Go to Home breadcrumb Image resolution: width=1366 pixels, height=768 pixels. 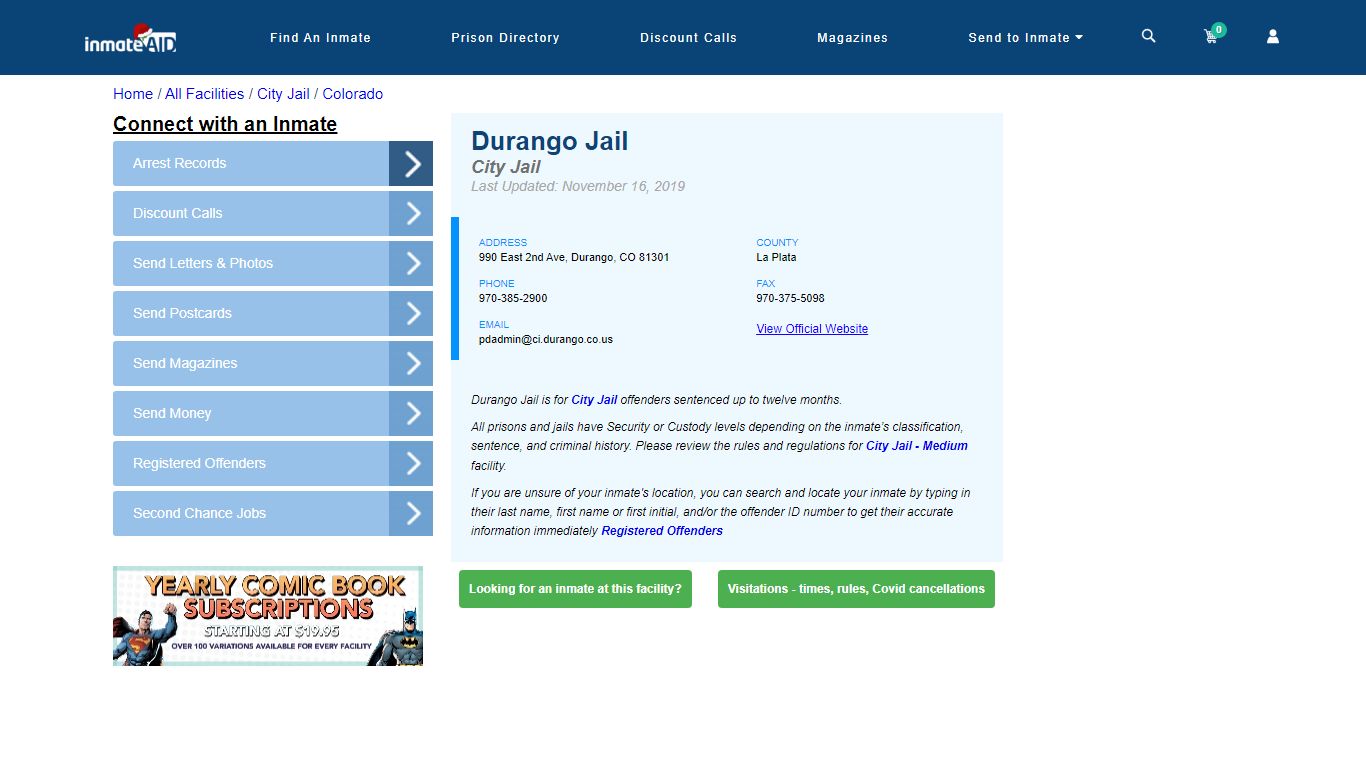[133, 94]
